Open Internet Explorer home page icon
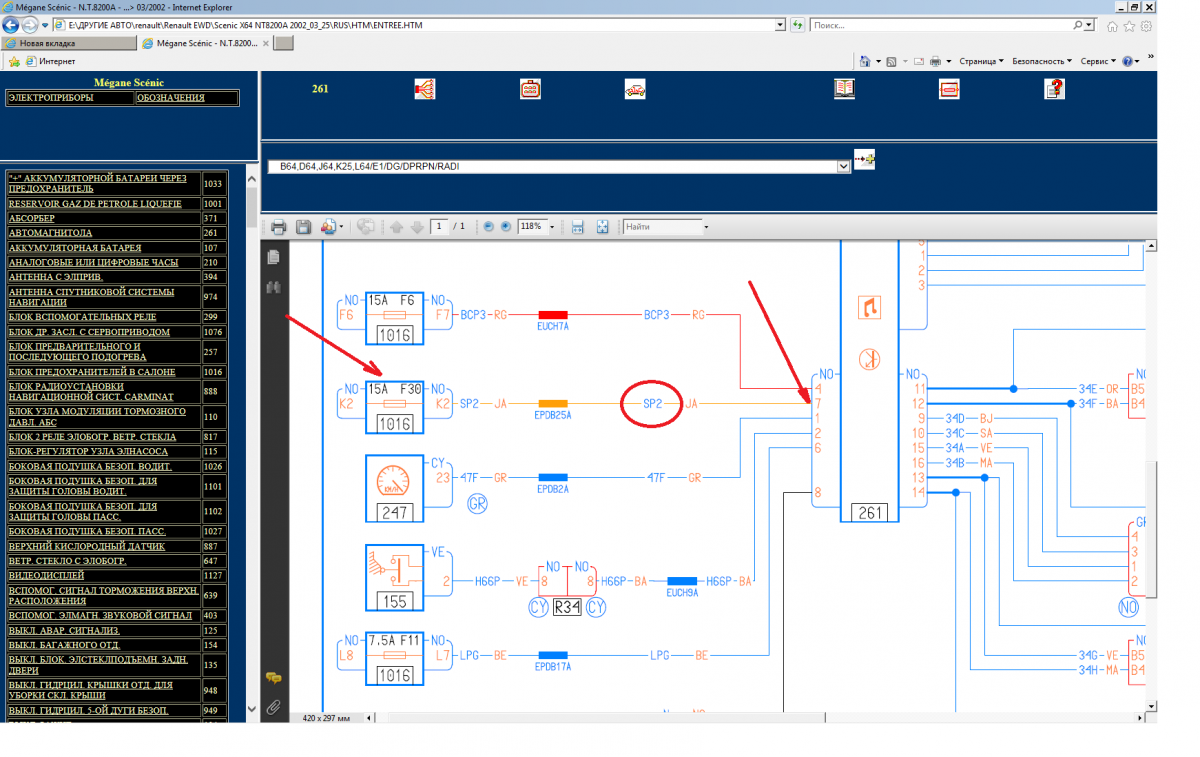The height and width of the screenshot is (757, 1200). point(1112,25)
